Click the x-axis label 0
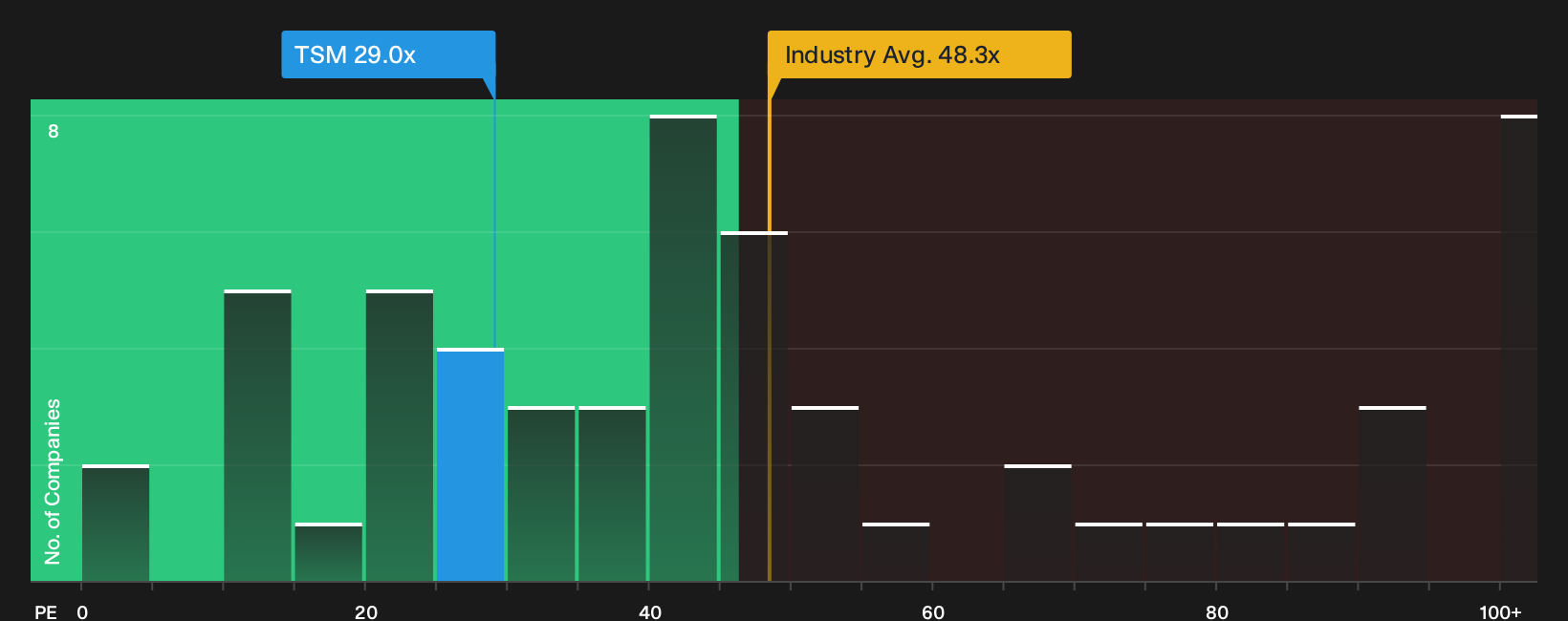The image size is (1568, 621). pyautogui.click(x=82, y=611)
